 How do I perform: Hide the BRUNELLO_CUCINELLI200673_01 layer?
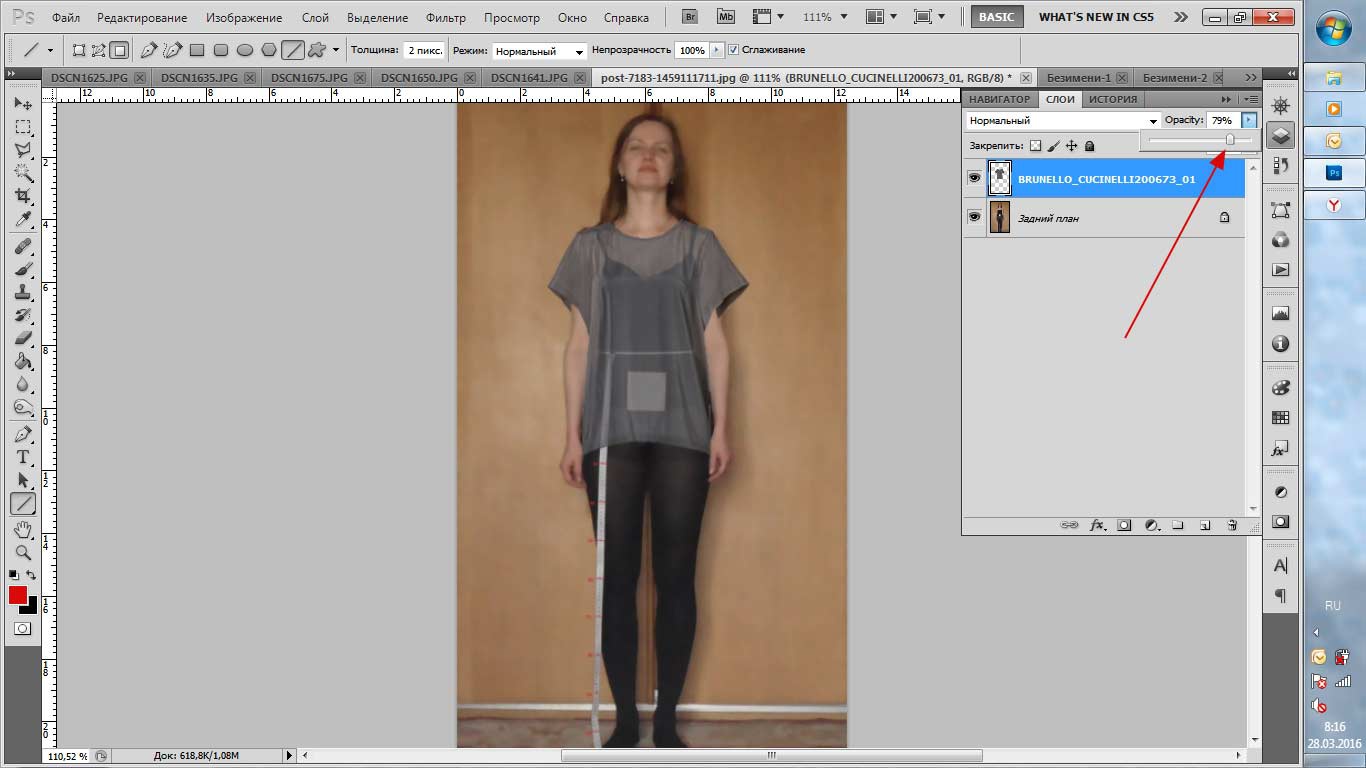coord(974,178)
